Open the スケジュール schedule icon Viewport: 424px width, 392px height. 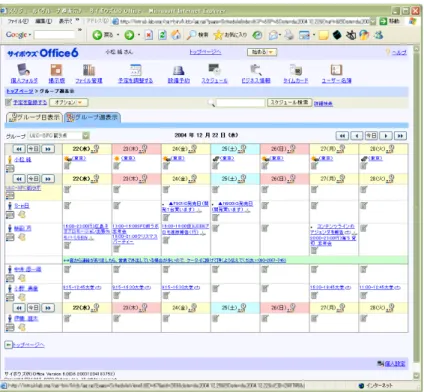[214, 70]
